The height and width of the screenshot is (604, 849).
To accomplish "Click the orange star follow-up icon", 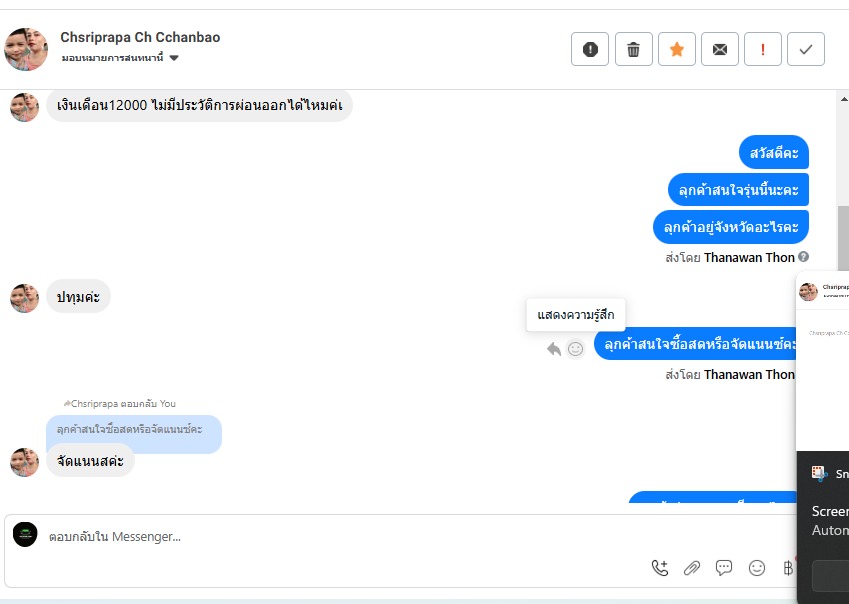I will (x=677, y=49).
